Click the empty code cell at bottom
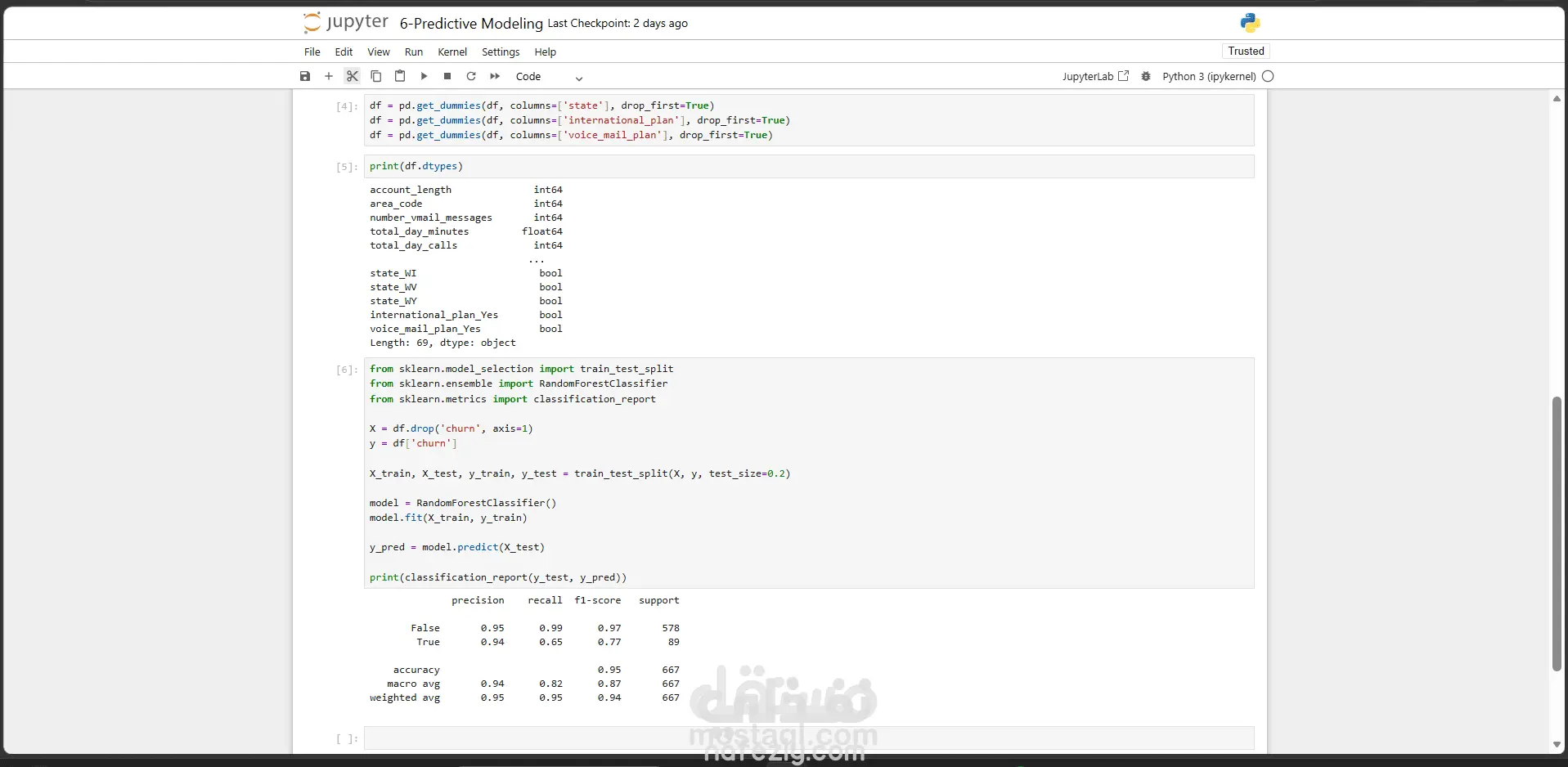The image size is (1568, 767). pos(809,738)
